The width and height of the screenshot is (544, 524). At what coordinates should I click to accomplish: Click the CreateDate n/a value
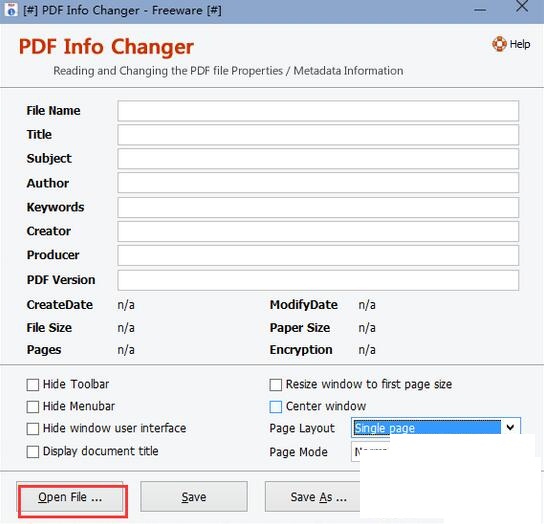tap(126, 305)
